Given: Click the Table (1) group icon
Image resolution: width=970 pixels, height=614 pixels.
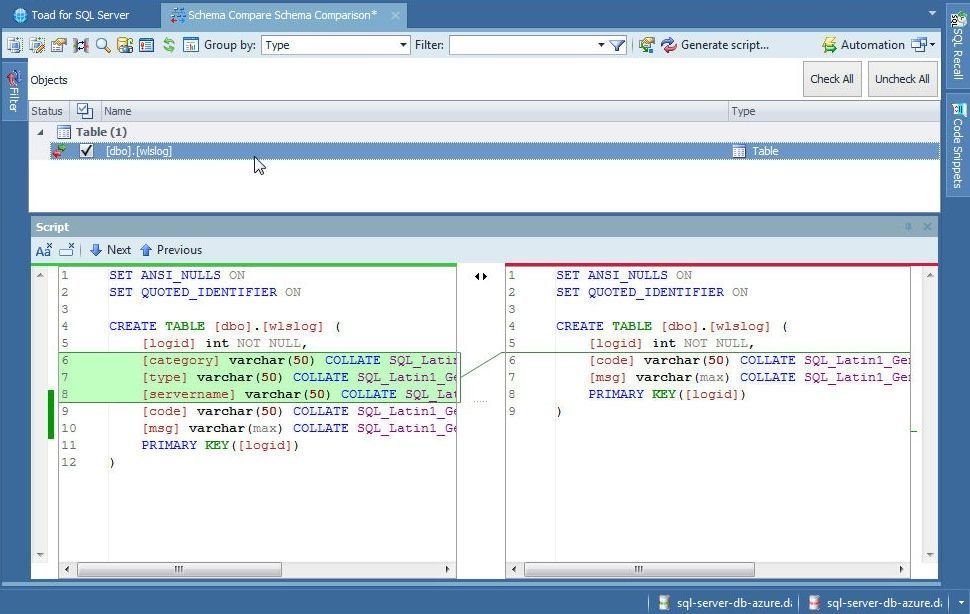Looking at the screenshot, I should (x=64, y=132).
